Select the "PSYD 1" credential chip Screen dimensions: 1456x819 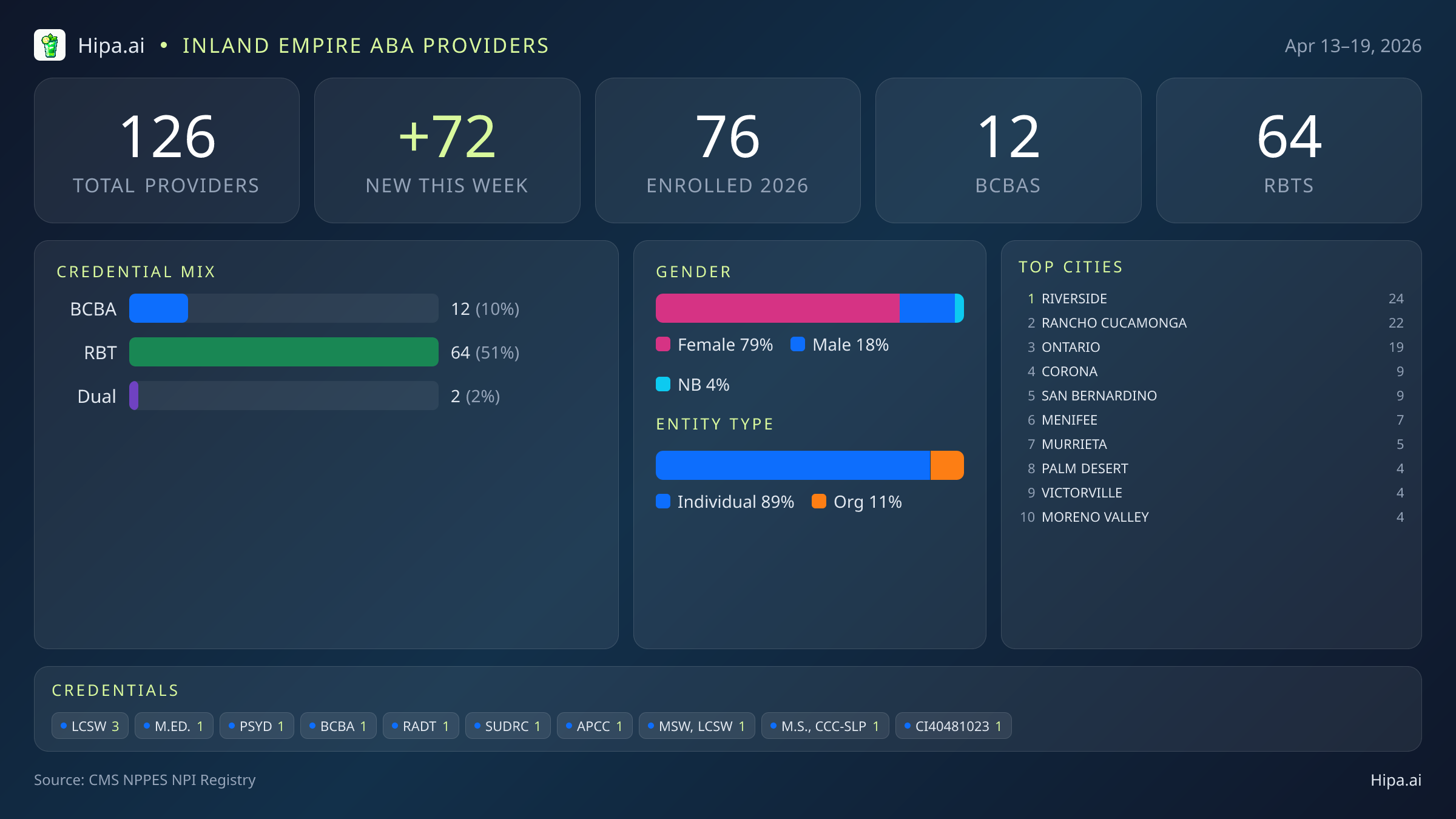point(256,726)
